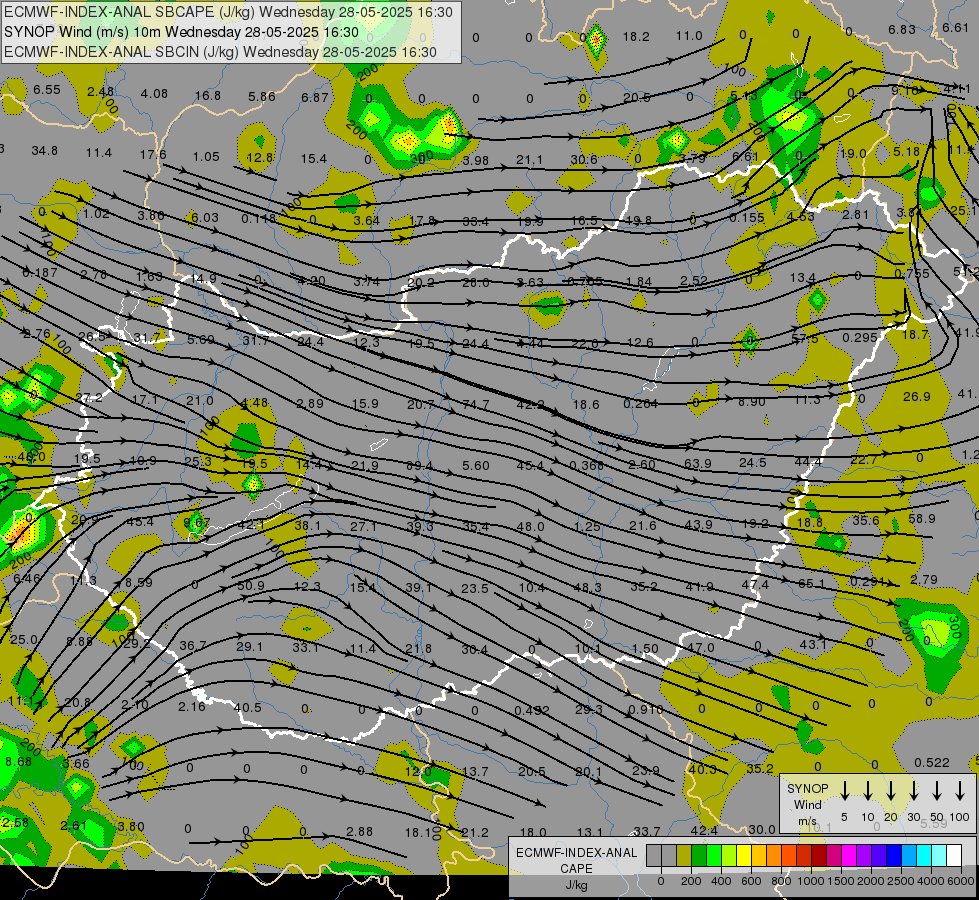Click the map value 0.264
This screenshot has height=900, width=979.
pos(641,403)
